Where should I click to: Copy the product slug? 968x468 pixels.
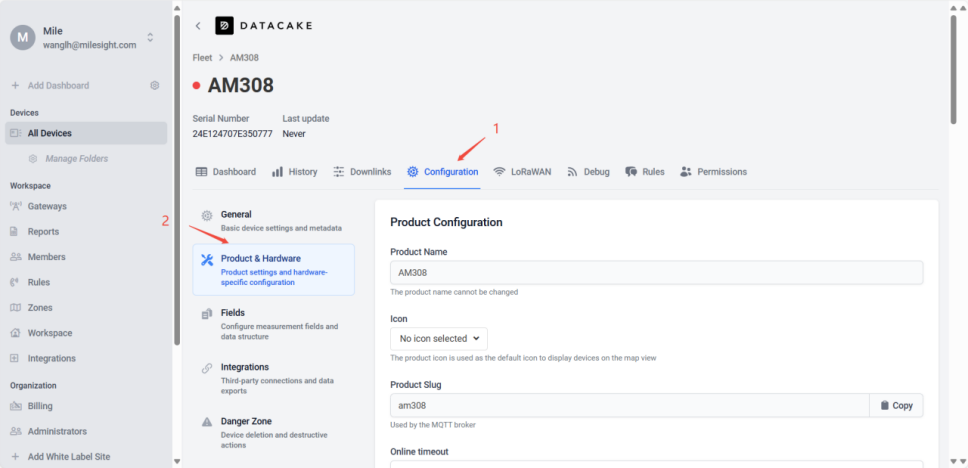[x=896, y=406]
